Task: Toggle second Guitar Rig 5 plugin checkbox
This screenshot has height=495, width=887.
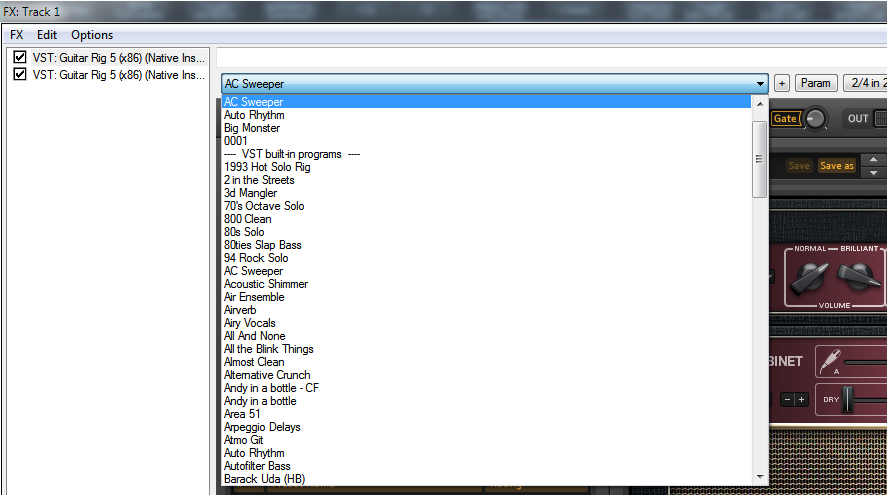Action: point(20,74)
